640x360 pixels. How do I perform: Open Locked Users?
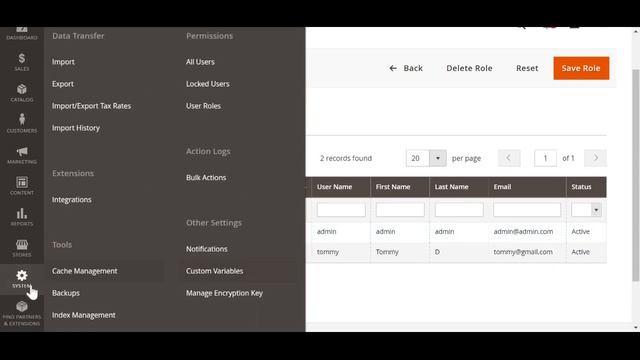(x=208, y=84)
